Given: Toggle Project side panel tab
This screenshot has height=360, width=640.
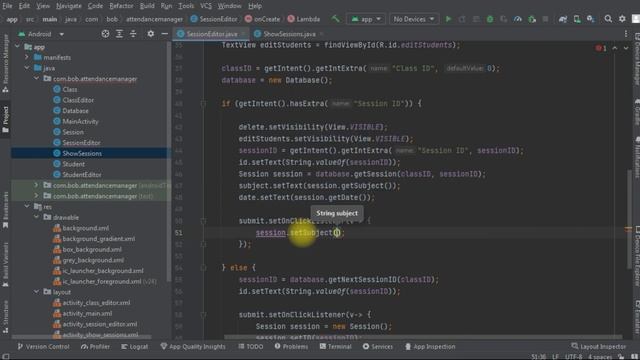Looking at the screenshot, I should (5, 120).
